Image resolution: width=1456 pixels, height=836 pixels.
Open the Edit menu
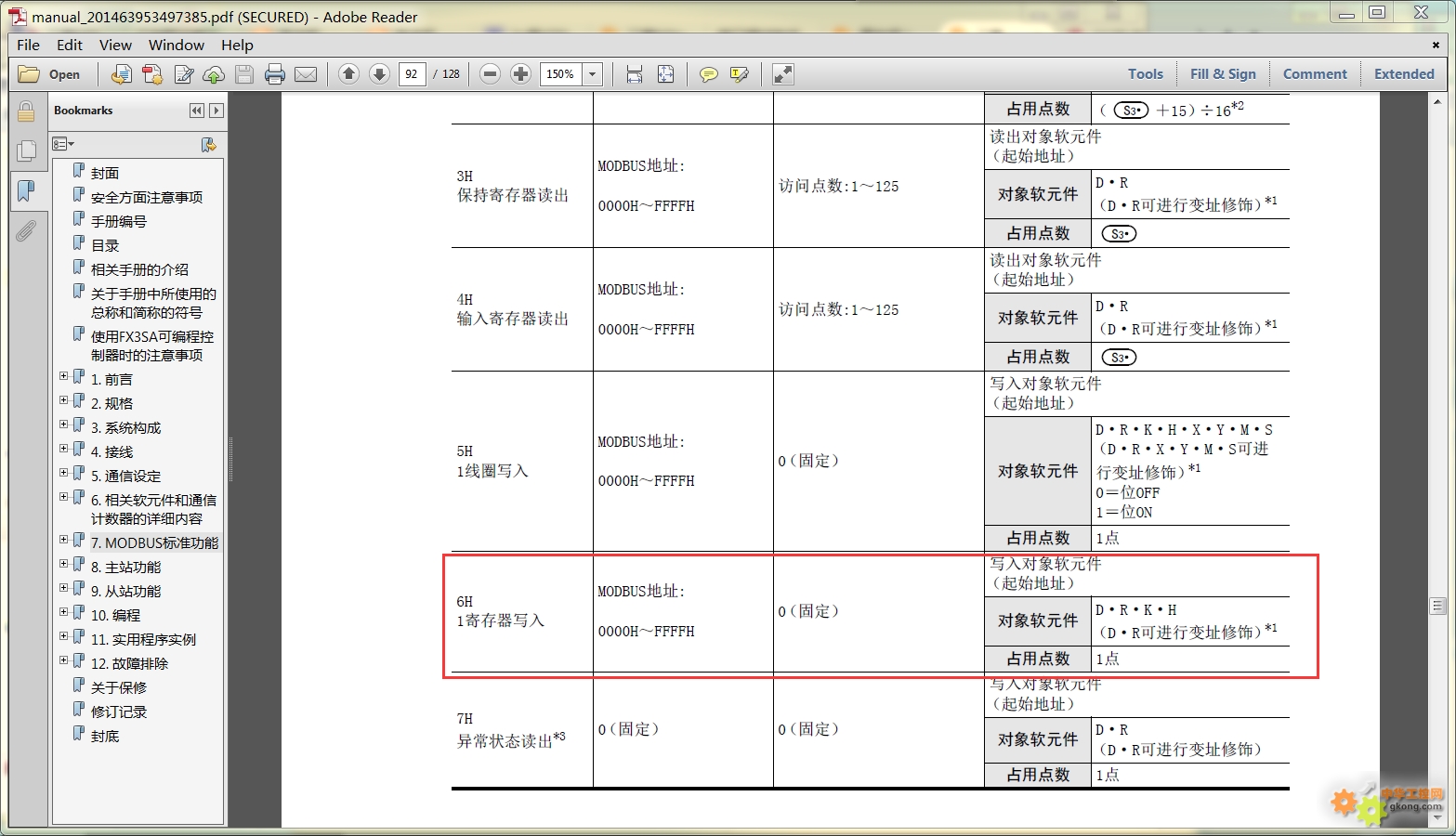(x=70, y=45)
